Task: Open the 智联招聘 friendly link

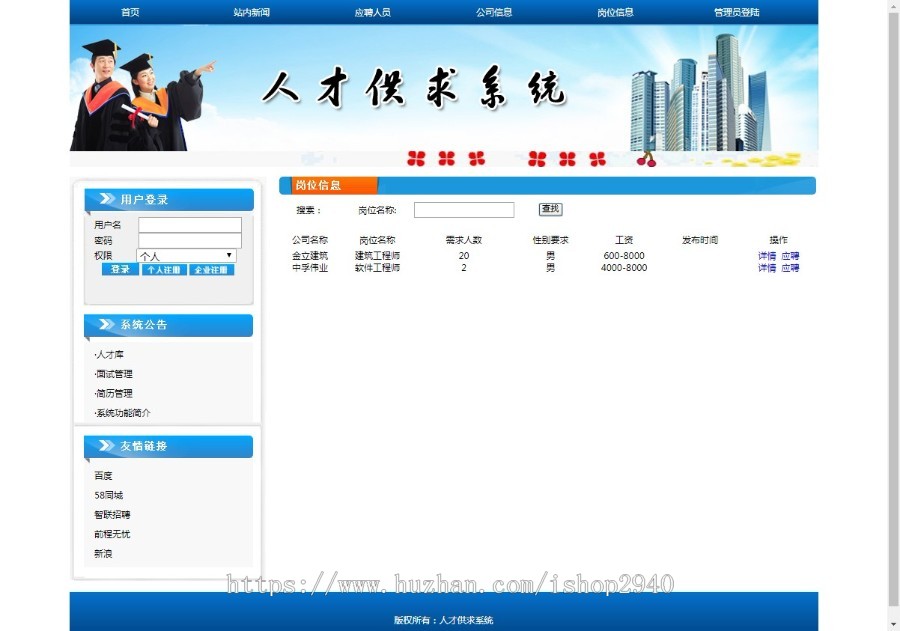Action: (112, 515)
